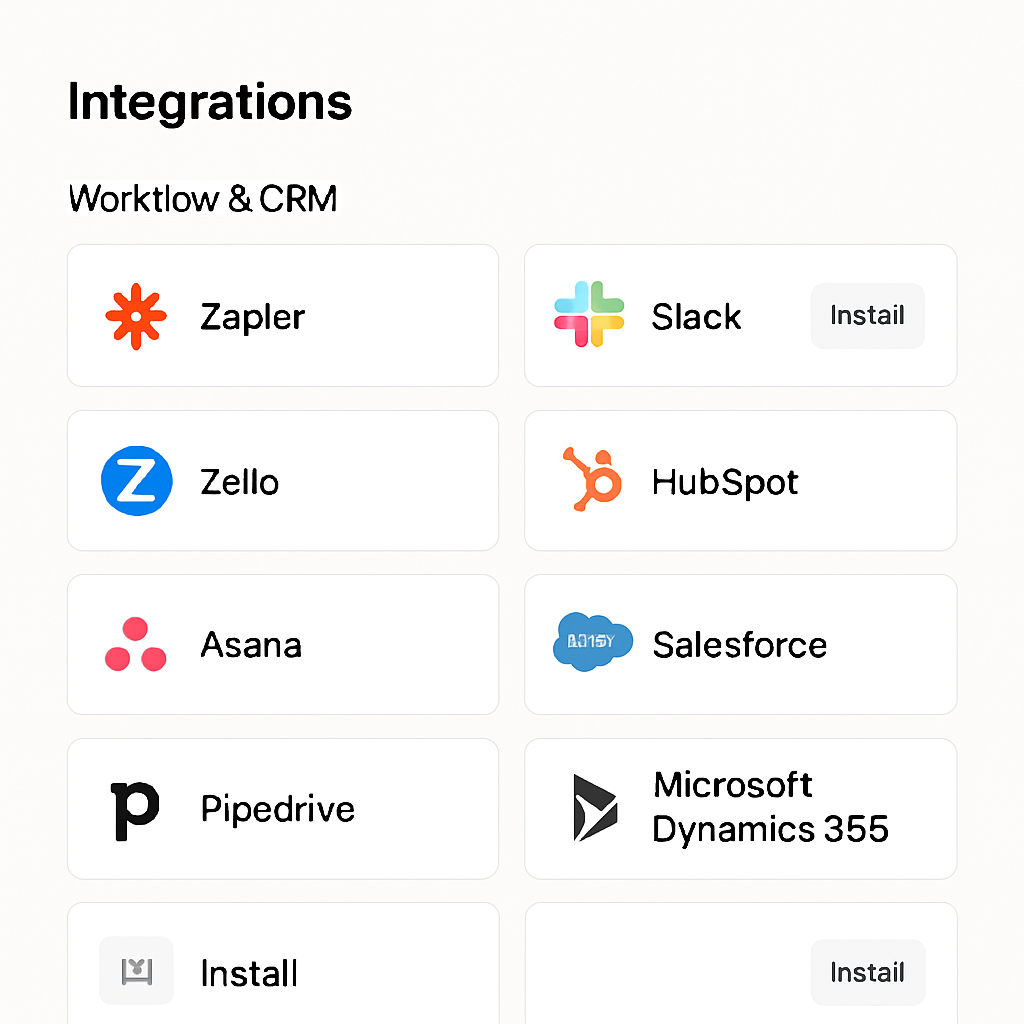The width and height of the screenshot is (1024, 1024).
Task: Click the Zapler orange asterisk icon
Action: [135, 316]
